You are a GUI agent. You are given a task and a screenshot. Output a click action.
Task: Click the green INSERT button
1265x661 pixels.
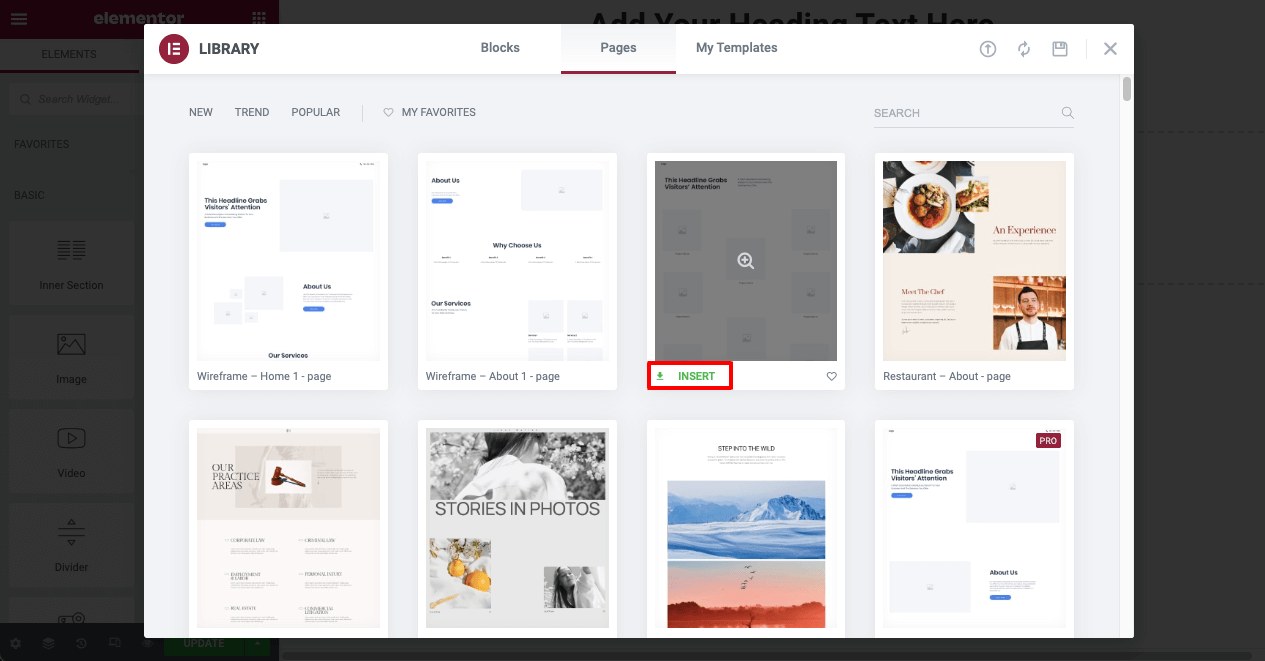click(x=689, y=376)
